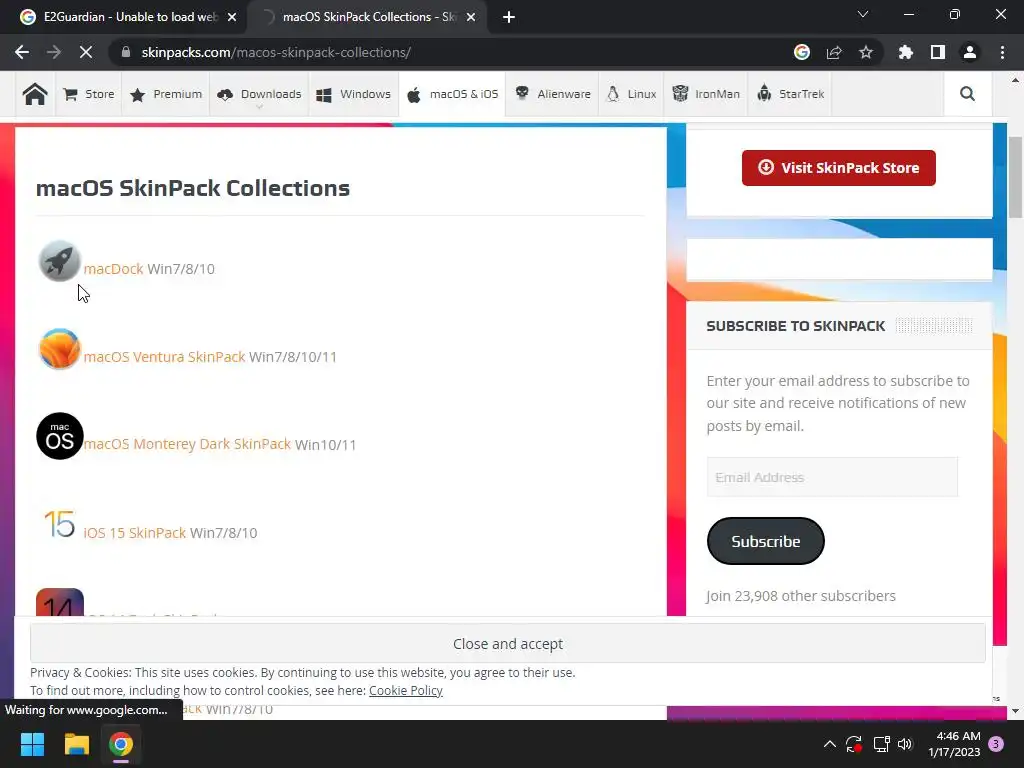Viewport: 1024px width, 768px height.
Task: Open the notification center badge
Action: coord(996,744)
